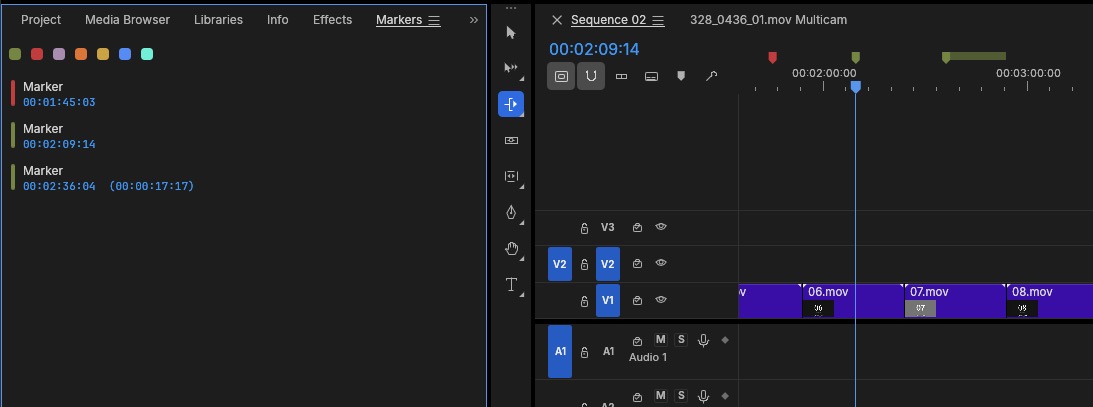Image resolution: width=1093 pixels, height=407 pixels.
Task: Click green duration marker on ruler
Action: 974,56
